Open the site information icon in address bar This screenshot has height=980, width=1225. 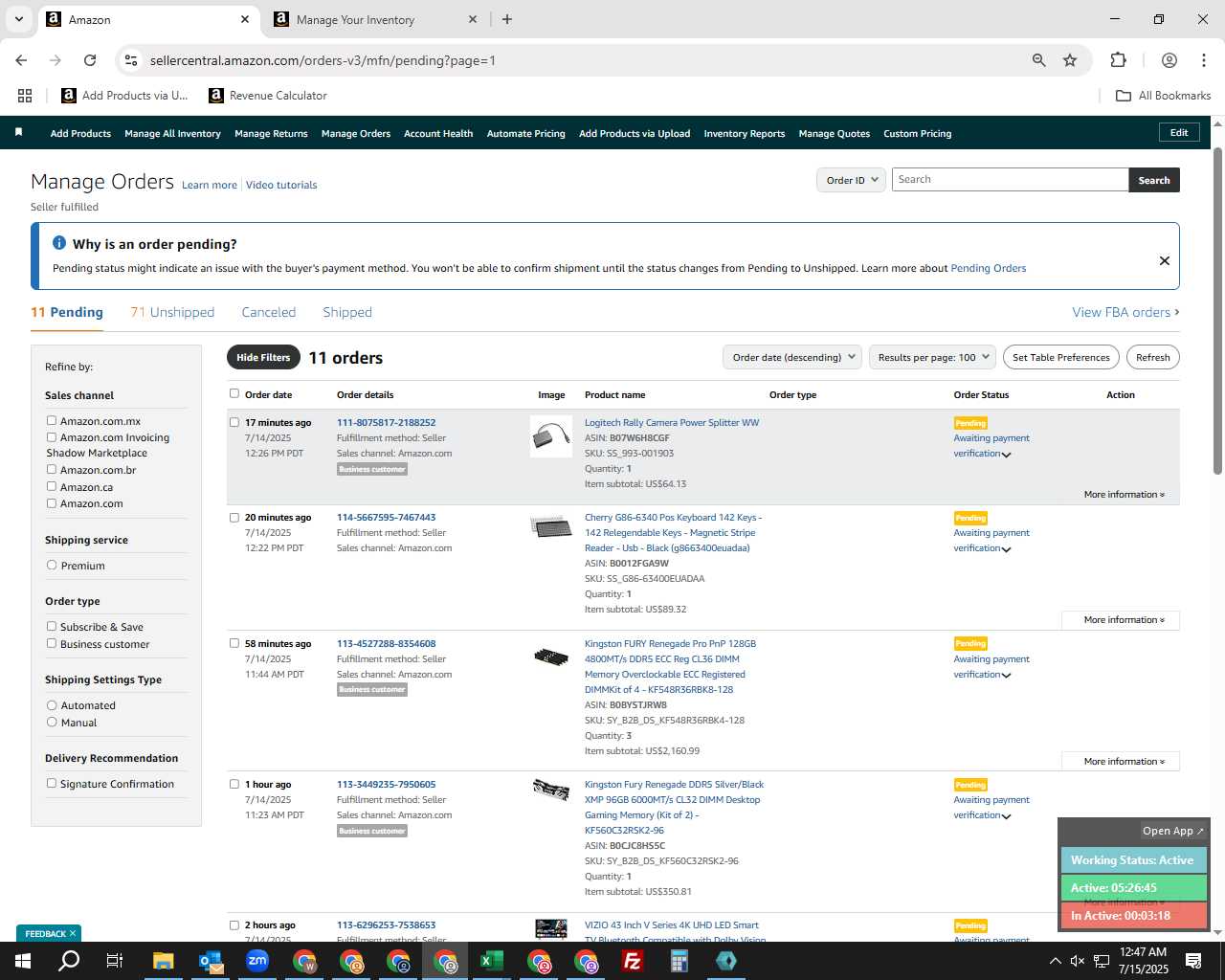pyautogui.click(x=131, y=60)
